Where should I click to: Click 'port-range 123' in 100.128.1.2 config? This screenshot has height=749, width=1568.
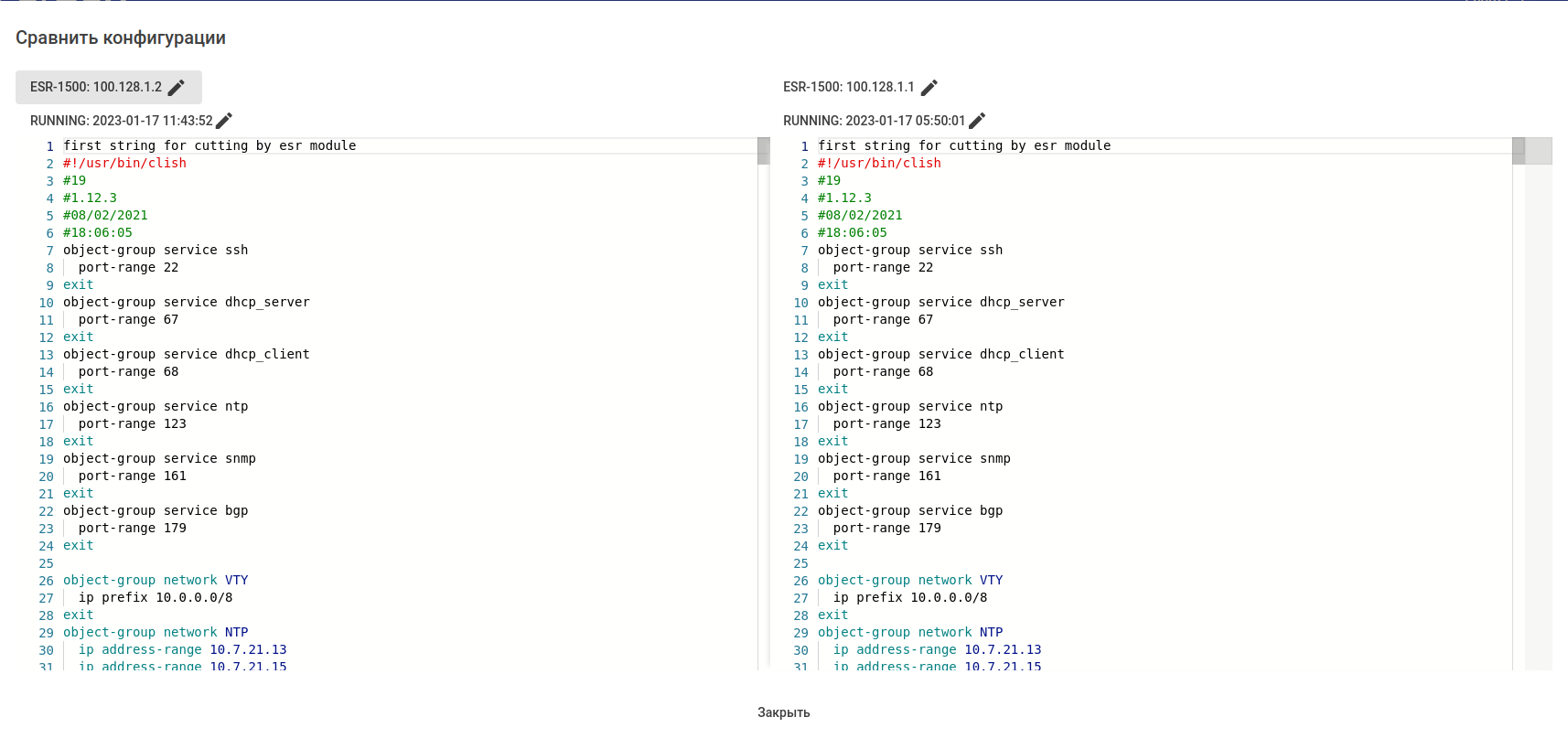click(133, 423)
